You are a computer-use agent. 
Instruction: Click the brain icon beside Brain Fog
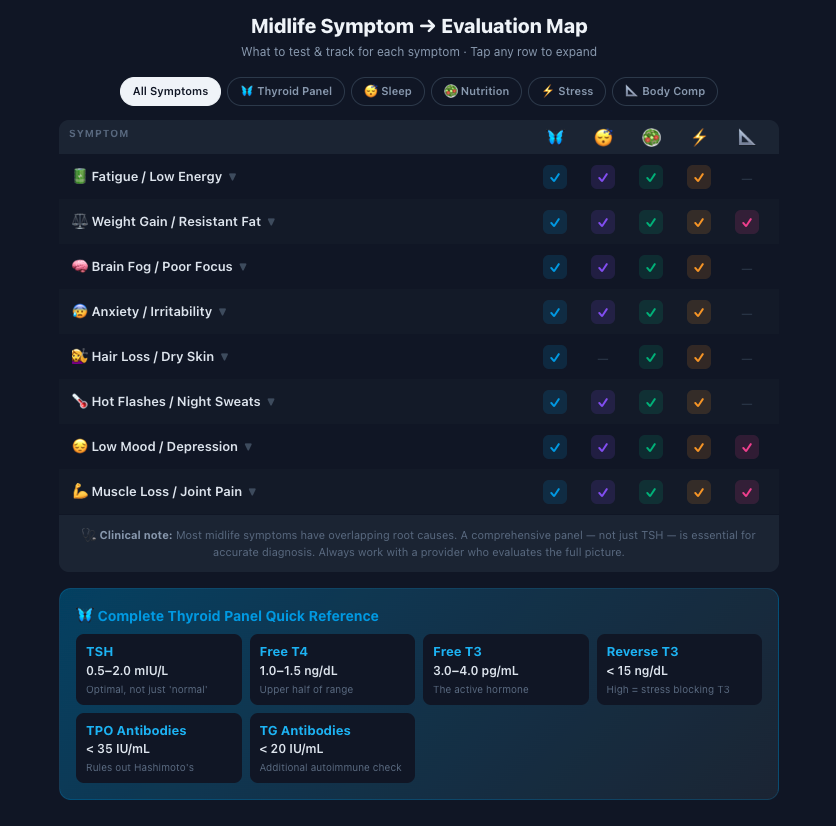[80, 267]
